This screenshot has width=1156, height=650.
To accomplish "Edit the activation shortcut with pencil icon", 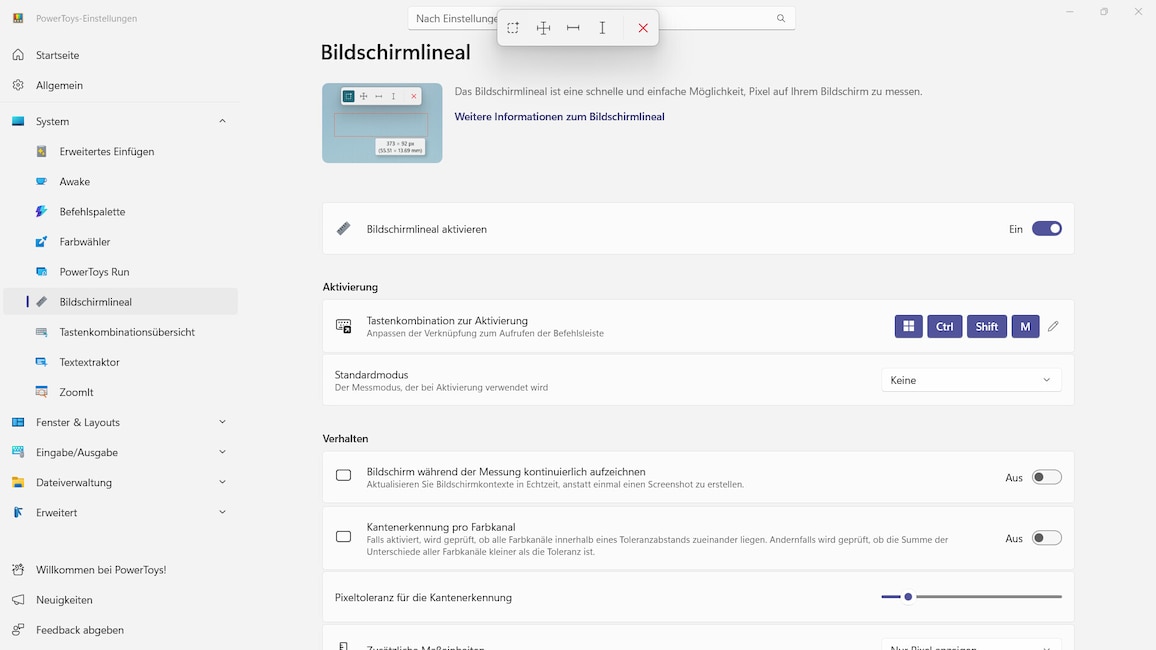I will pyautogui.click(x=1053, y=326).
